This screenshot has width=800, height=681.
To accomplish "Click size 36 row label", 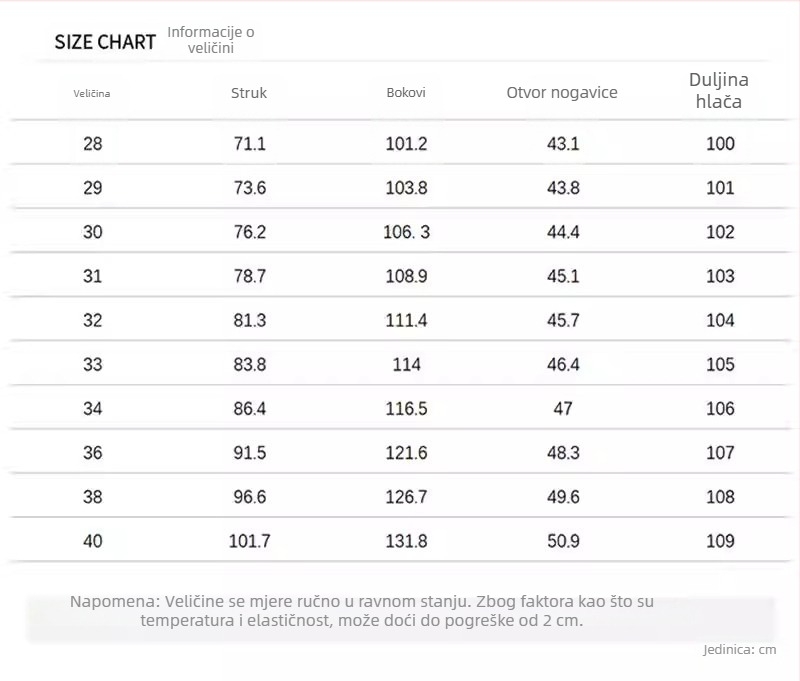I will click(x=93, y=452).
